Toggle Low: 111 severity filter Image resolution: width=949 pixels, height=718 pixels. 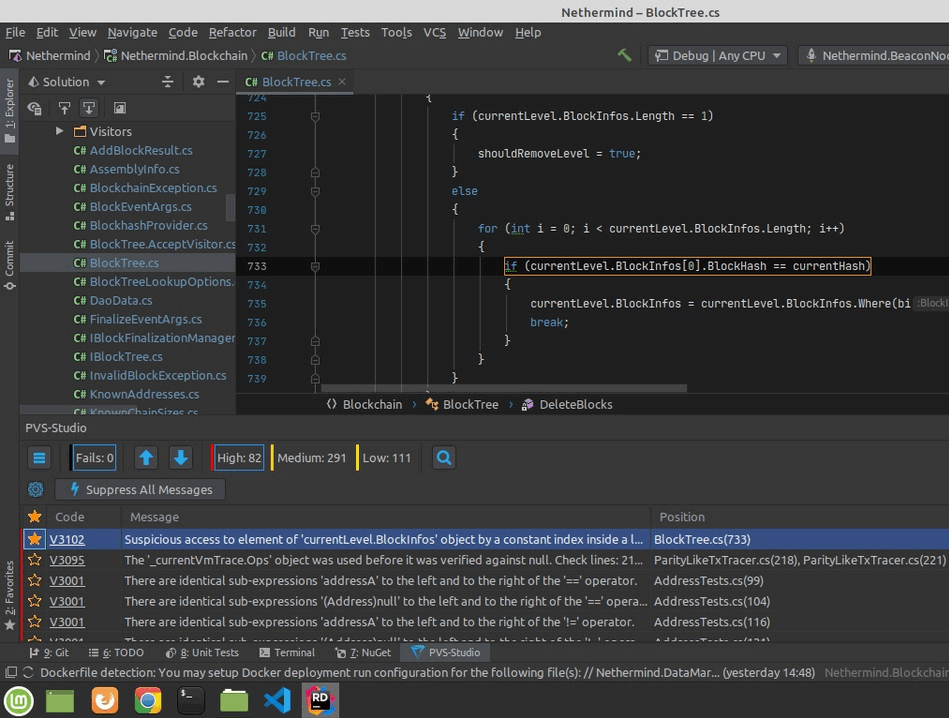tap(385, 458)
